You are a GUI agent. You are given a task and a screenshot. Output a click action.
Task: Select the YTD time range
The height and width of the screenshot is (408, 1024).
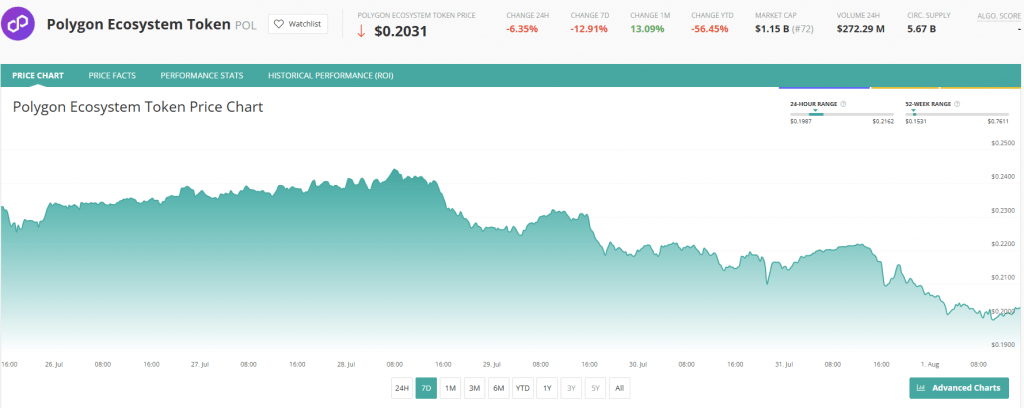(522, 388)
